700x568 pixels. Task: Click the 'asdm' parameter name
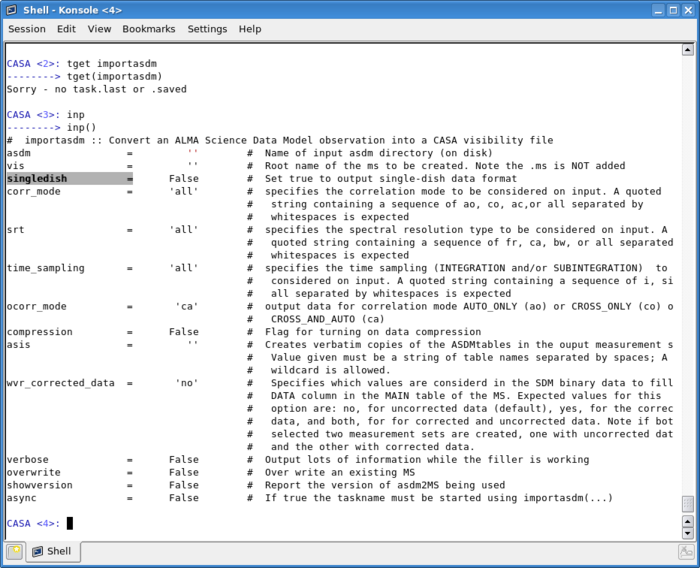tap(19, 153)
